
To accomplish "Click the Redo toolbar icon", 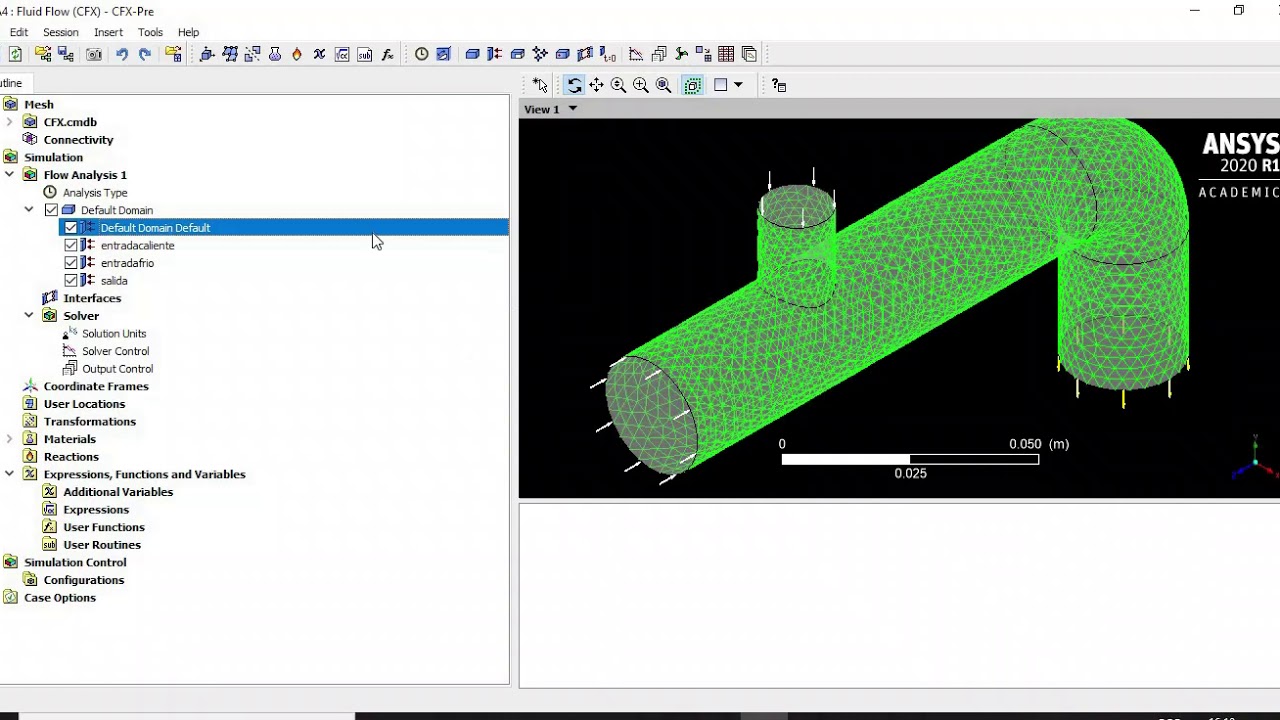I will click(x=145, y=54).
